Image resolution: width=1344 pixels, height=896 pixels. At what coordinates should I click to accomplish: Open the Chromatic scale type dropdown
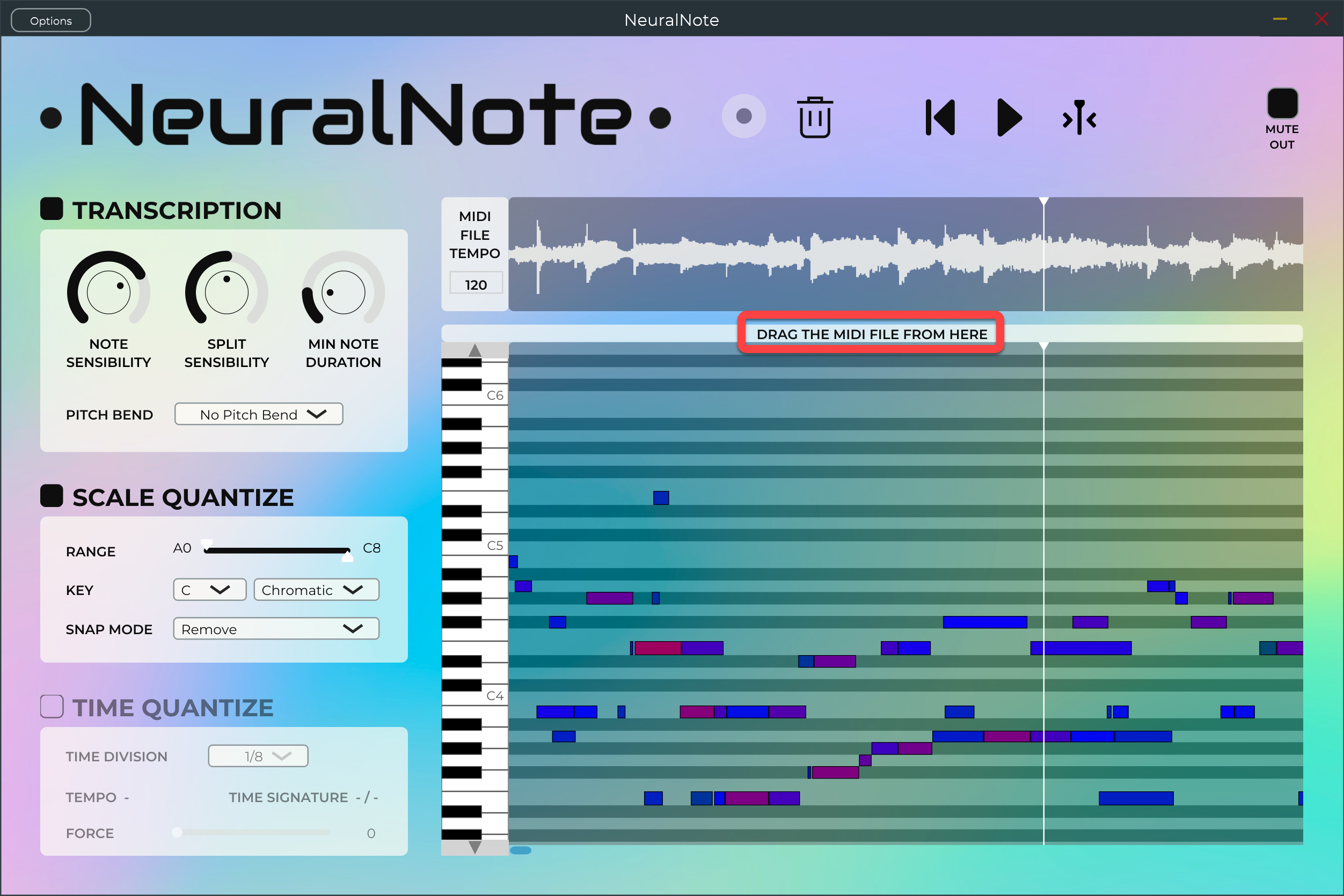click(316, 590)
